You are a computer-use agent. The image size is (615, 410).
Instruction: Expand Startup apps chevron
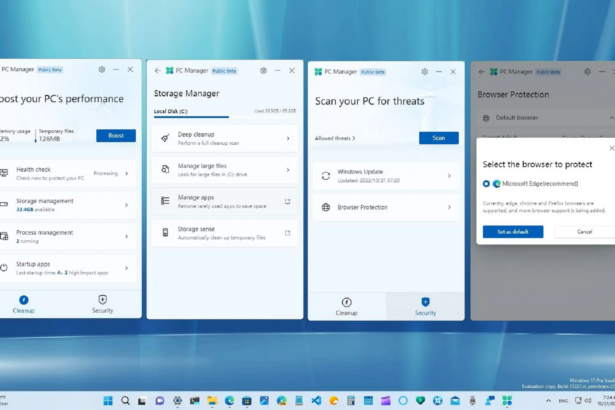tap(126, 268)
